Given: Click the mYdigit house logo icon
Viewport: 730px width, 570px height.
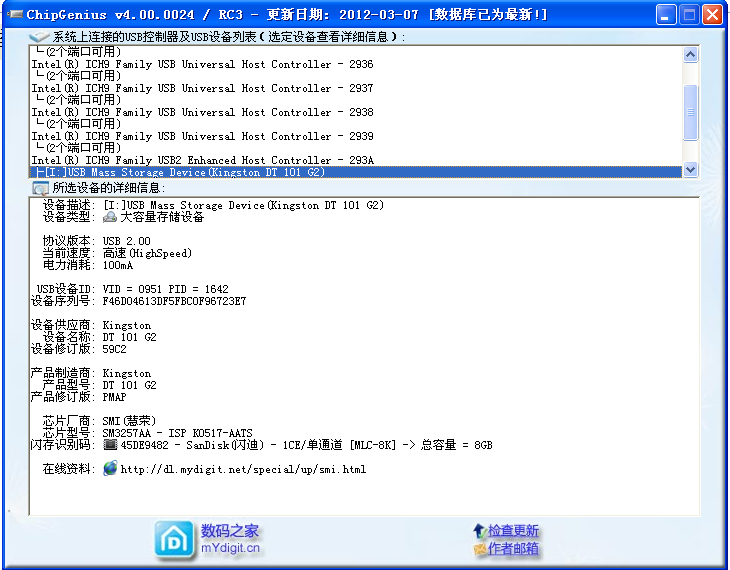Looking at the screenshot, I should 174,539.
